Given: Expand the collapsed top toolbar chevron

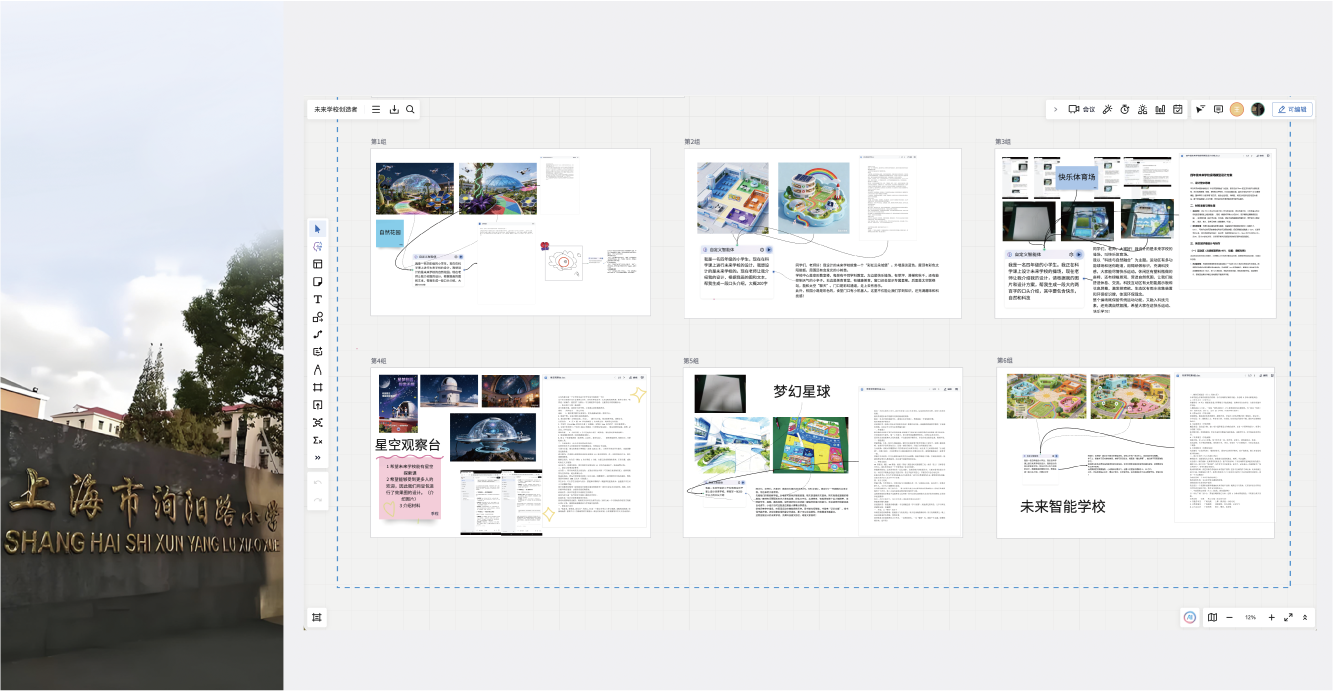Looking at the screenshot, I should 1056,109.
